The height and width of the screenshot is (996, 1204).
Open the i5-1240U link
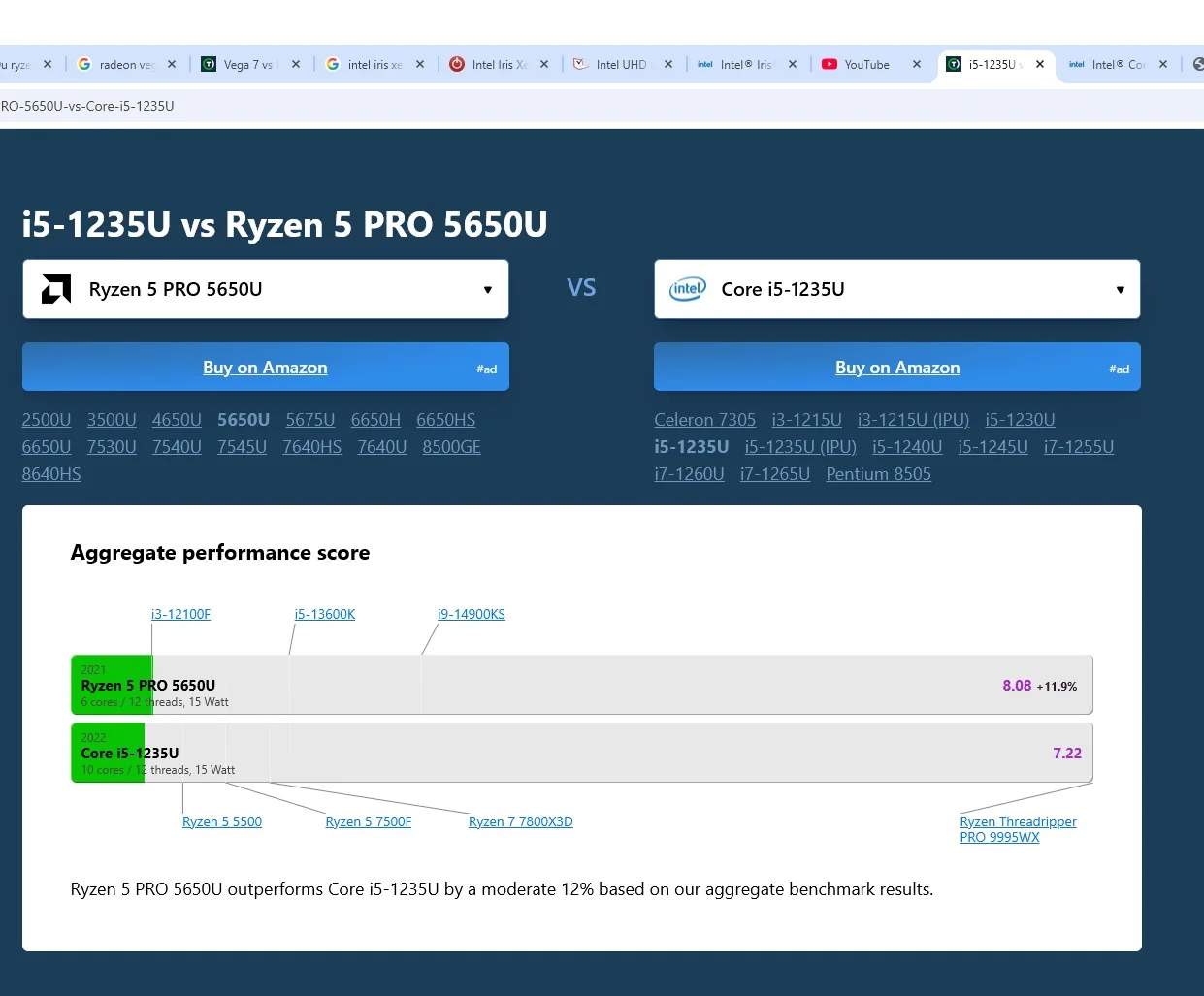point(907,447)
